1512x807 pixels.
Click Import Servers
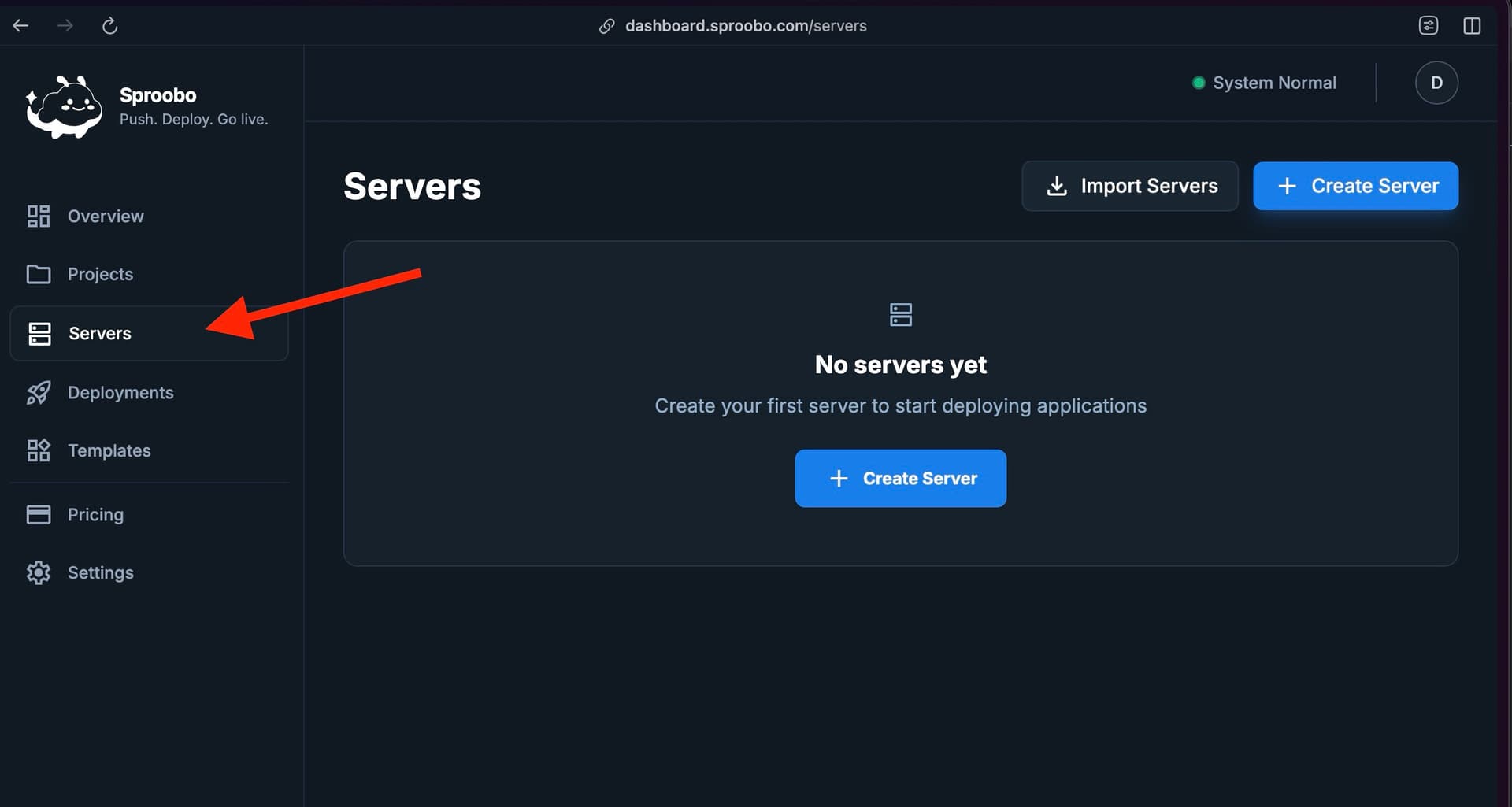coord(1130,186)
